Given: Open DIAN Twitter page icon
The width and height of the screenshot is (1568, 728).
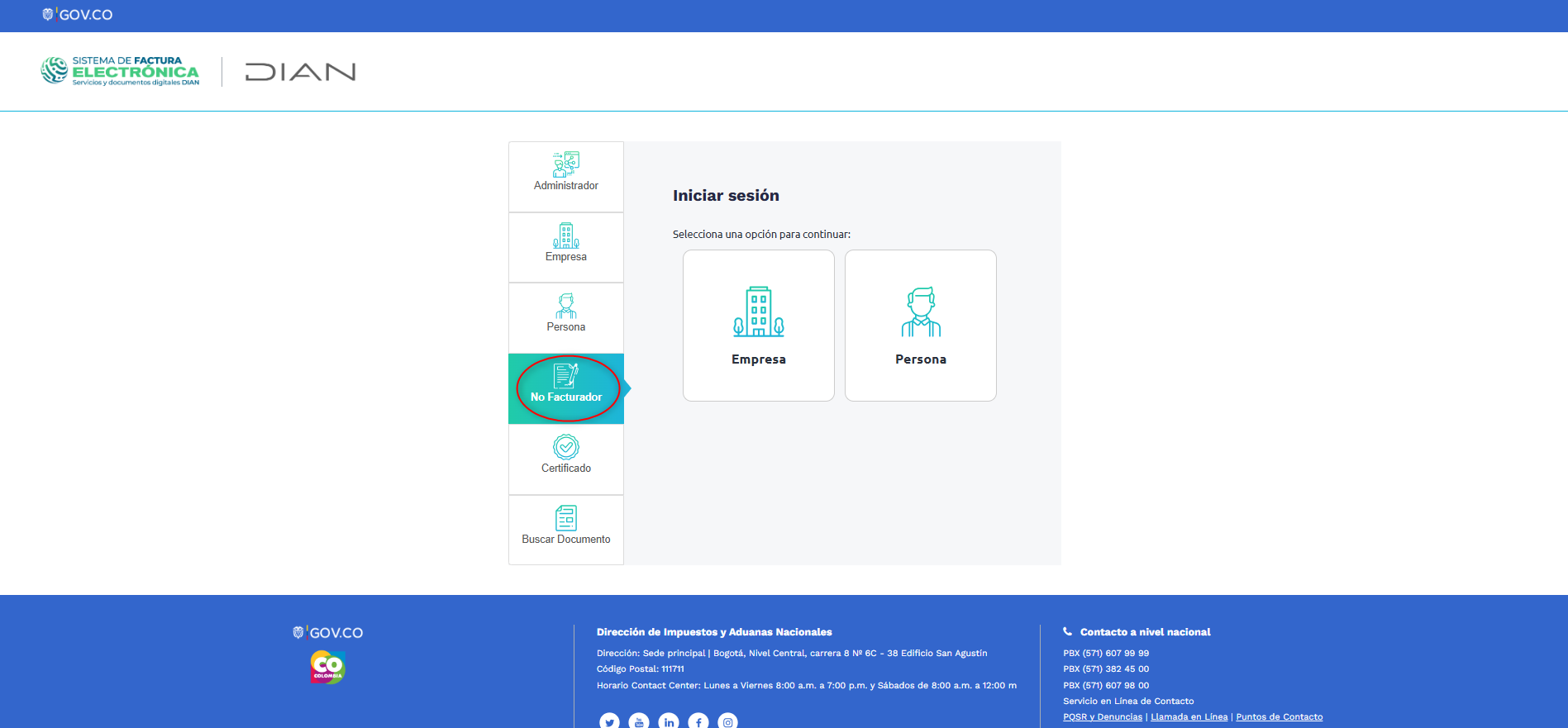Looking at the screenshot, I should click(x=609, y=721).
